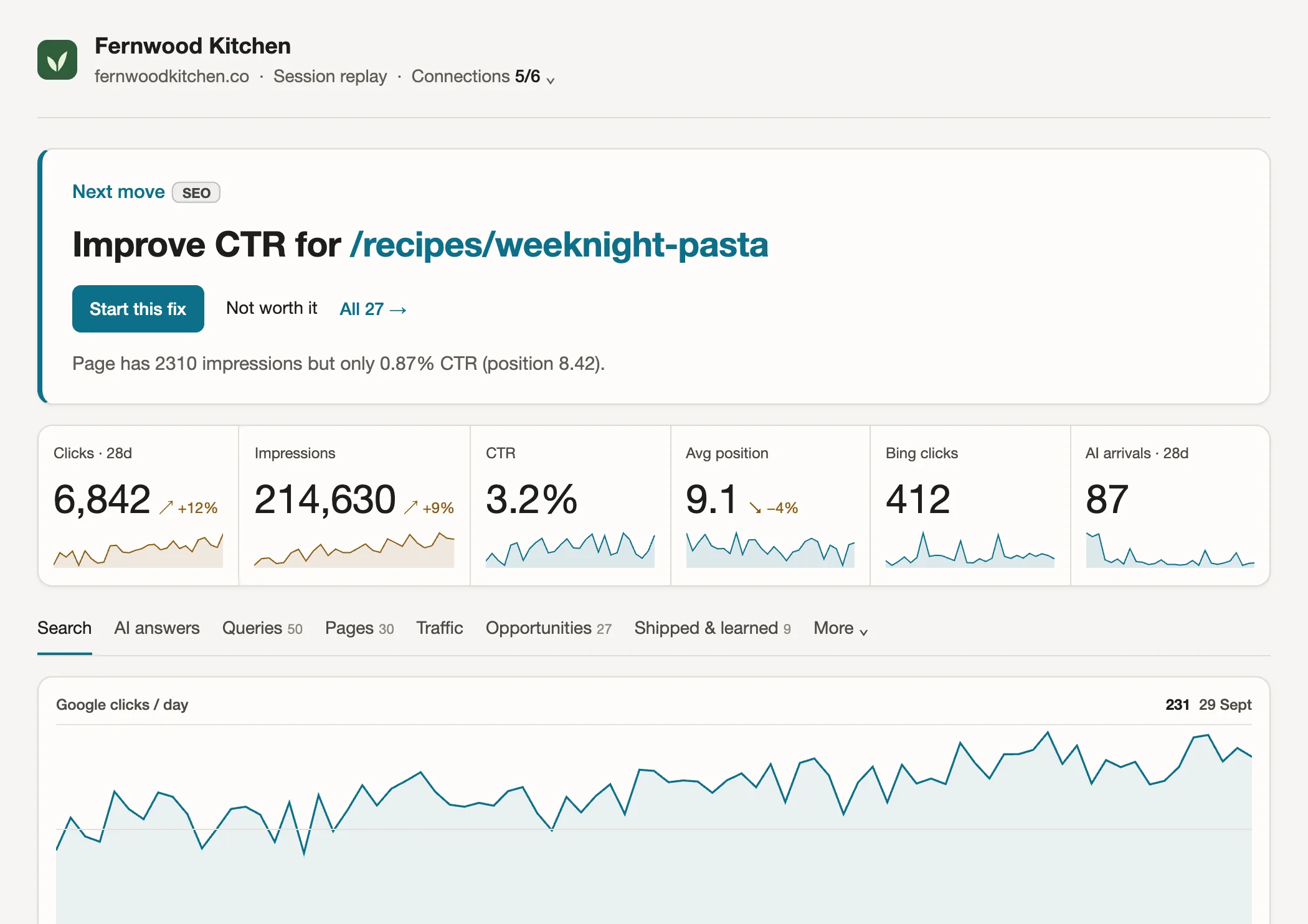
Task: Select the CTR 3.2% metric card
Action: click(x=570, y=506)
